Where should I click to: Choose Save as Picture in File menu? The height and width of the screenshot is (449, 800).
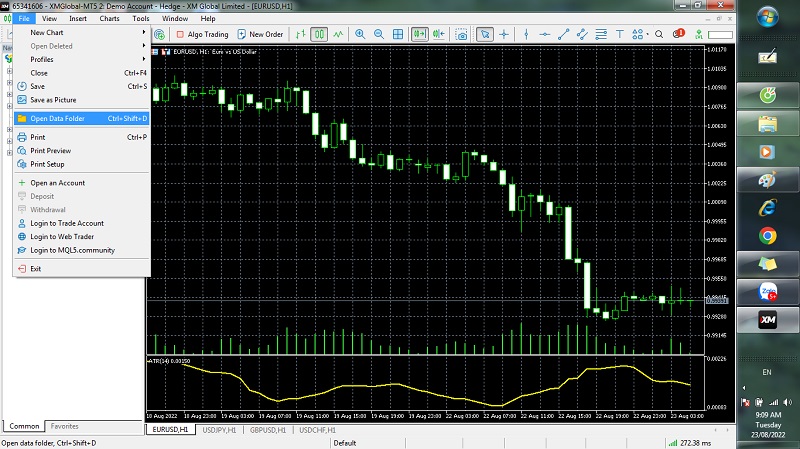[x=53, y=100]
